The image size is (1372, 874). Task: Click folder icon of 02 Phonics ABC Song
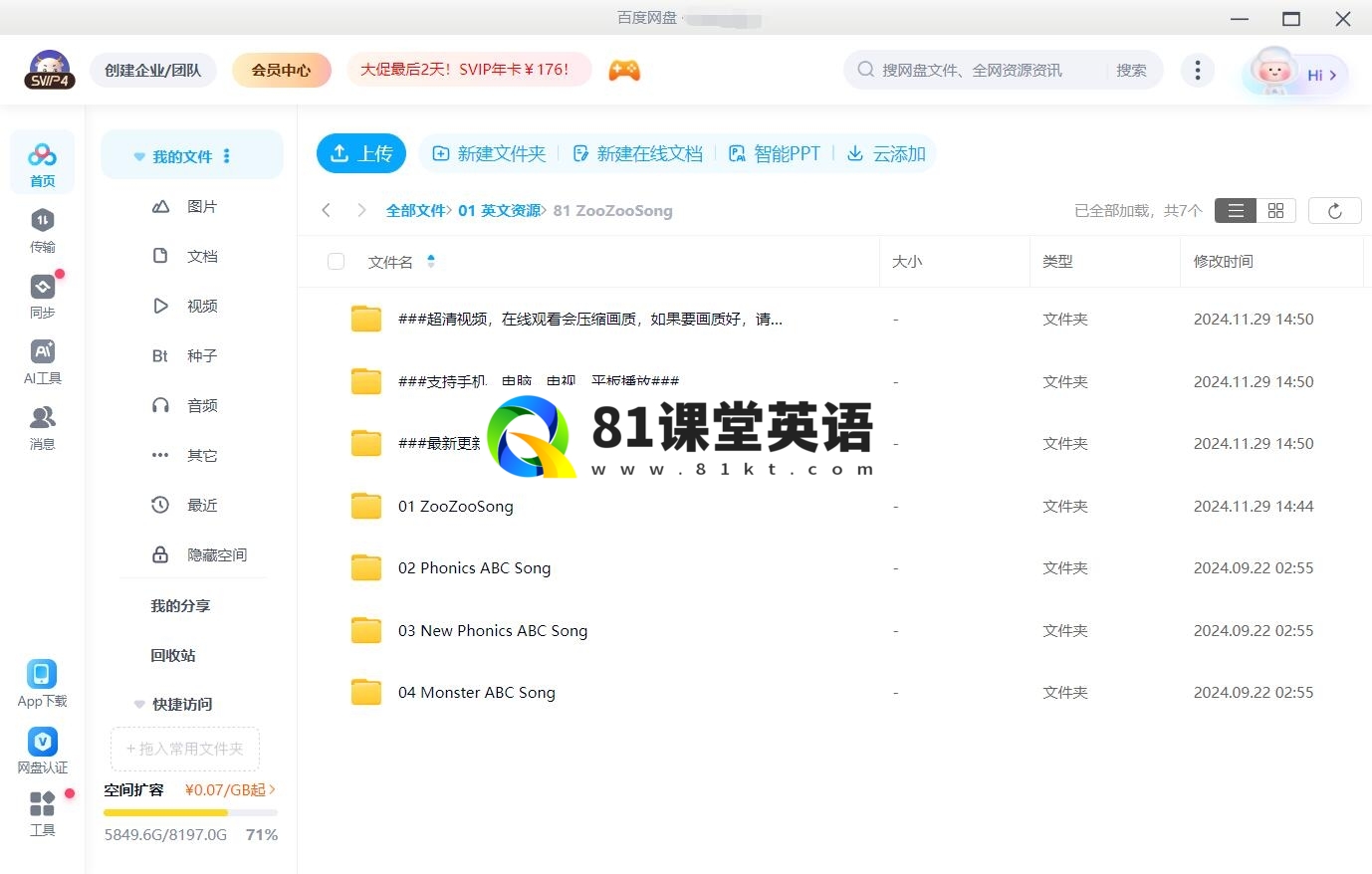[x=366, y=567]
